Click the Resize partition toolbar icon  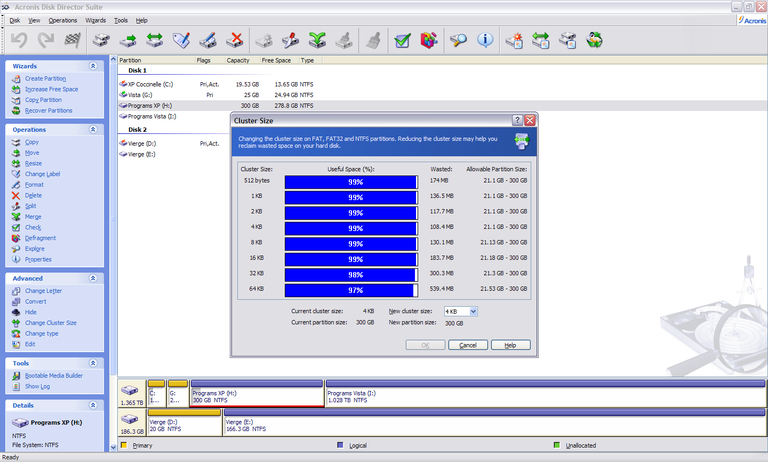click(x=154, y=40)
